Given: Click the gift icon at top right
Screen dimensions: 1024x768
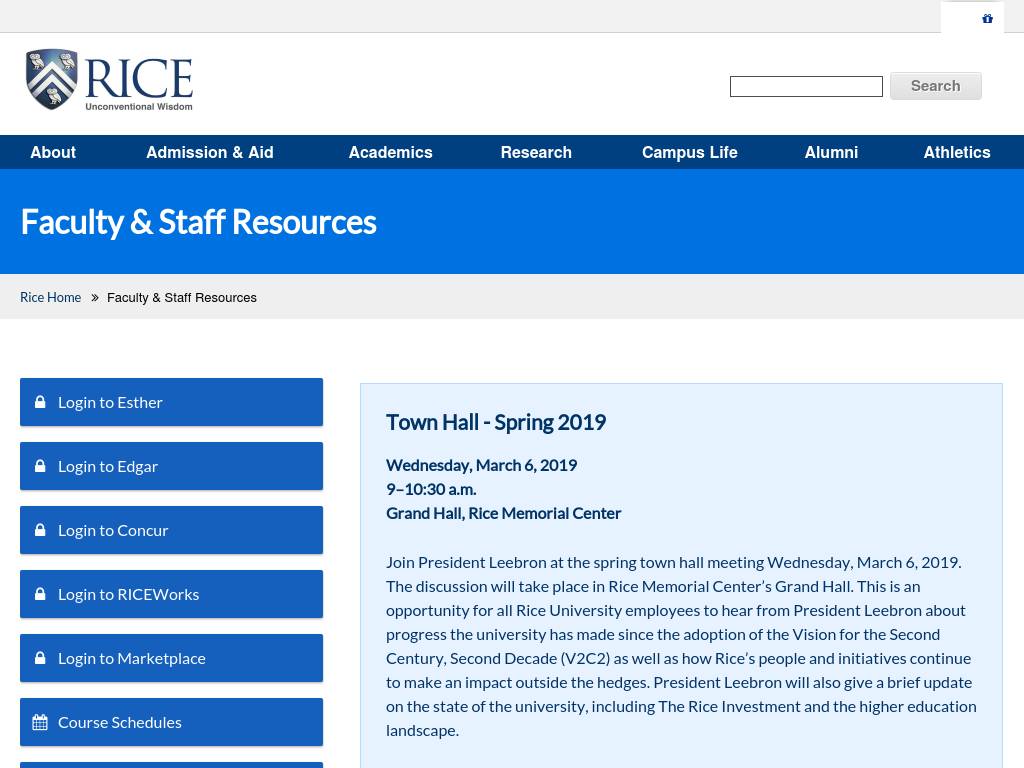Looking at the screenshot, I should point(987,18).
